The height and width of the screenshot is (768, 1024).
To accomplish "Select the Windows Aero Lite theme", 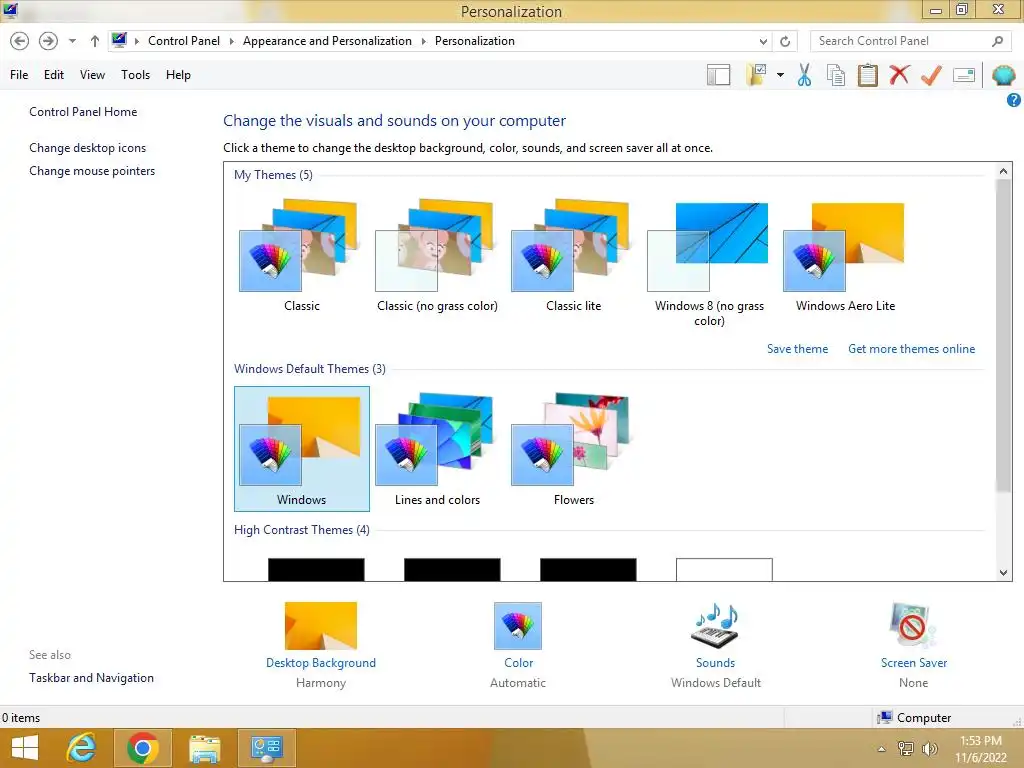I will click(x=845, y=255).
